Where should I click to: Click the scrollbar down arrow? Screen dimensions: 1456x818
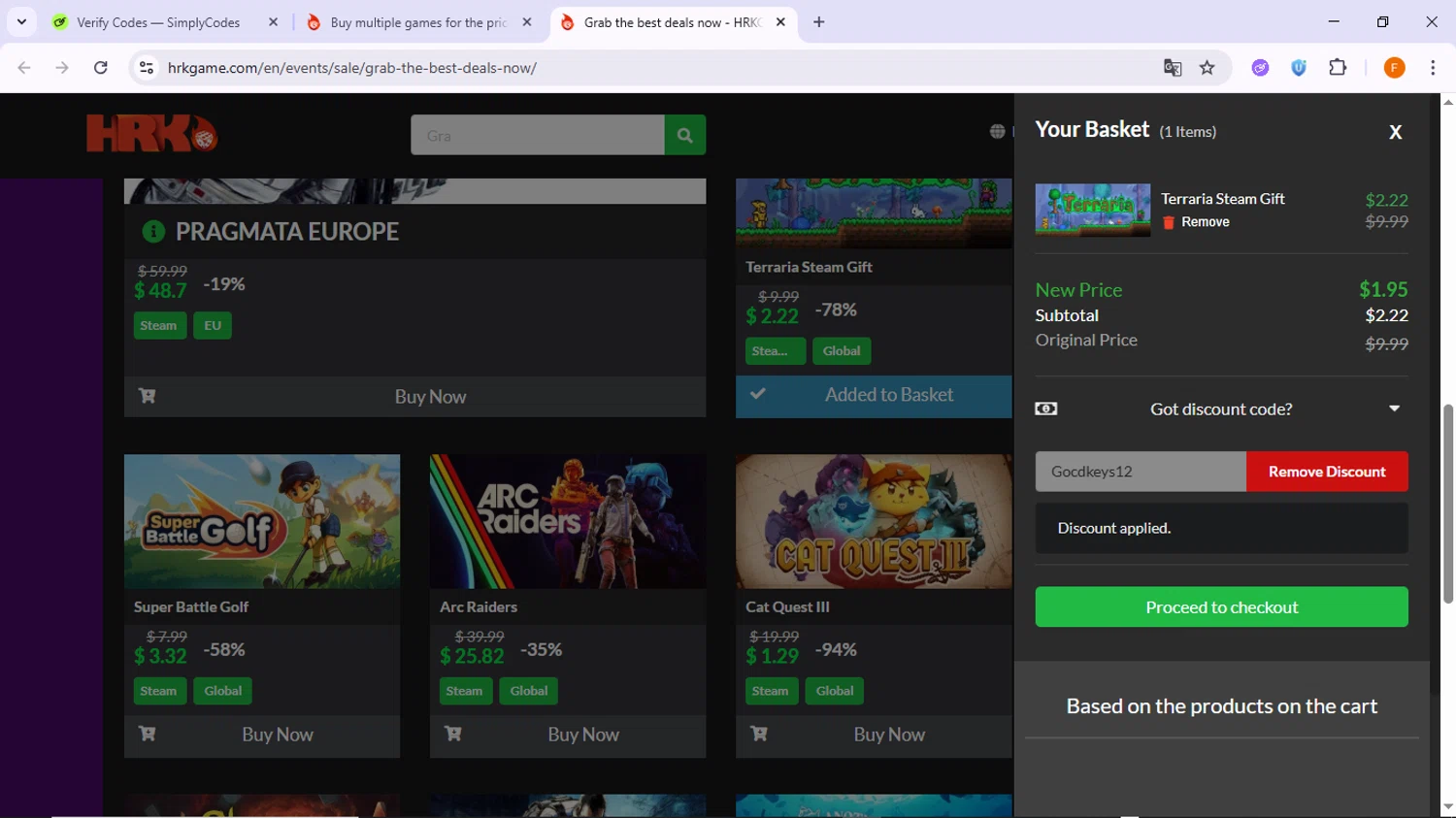click(1448, 806)
